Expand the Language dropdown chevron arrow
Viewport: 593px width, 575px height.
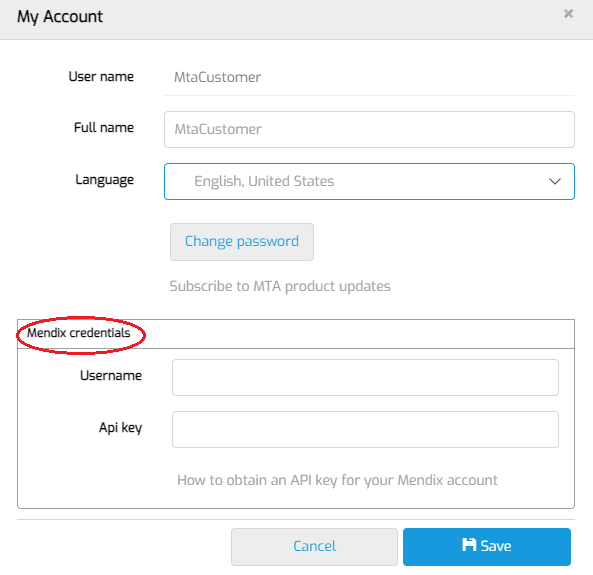pos(554,181)
